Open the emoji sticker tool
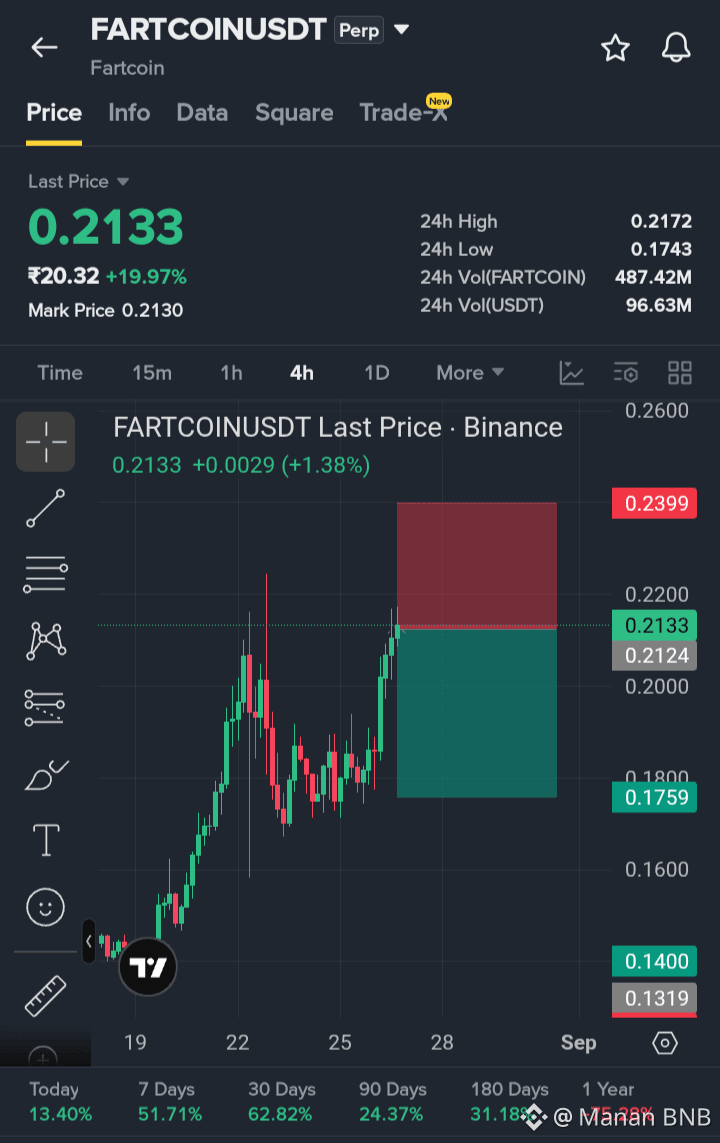 (46, 907)
